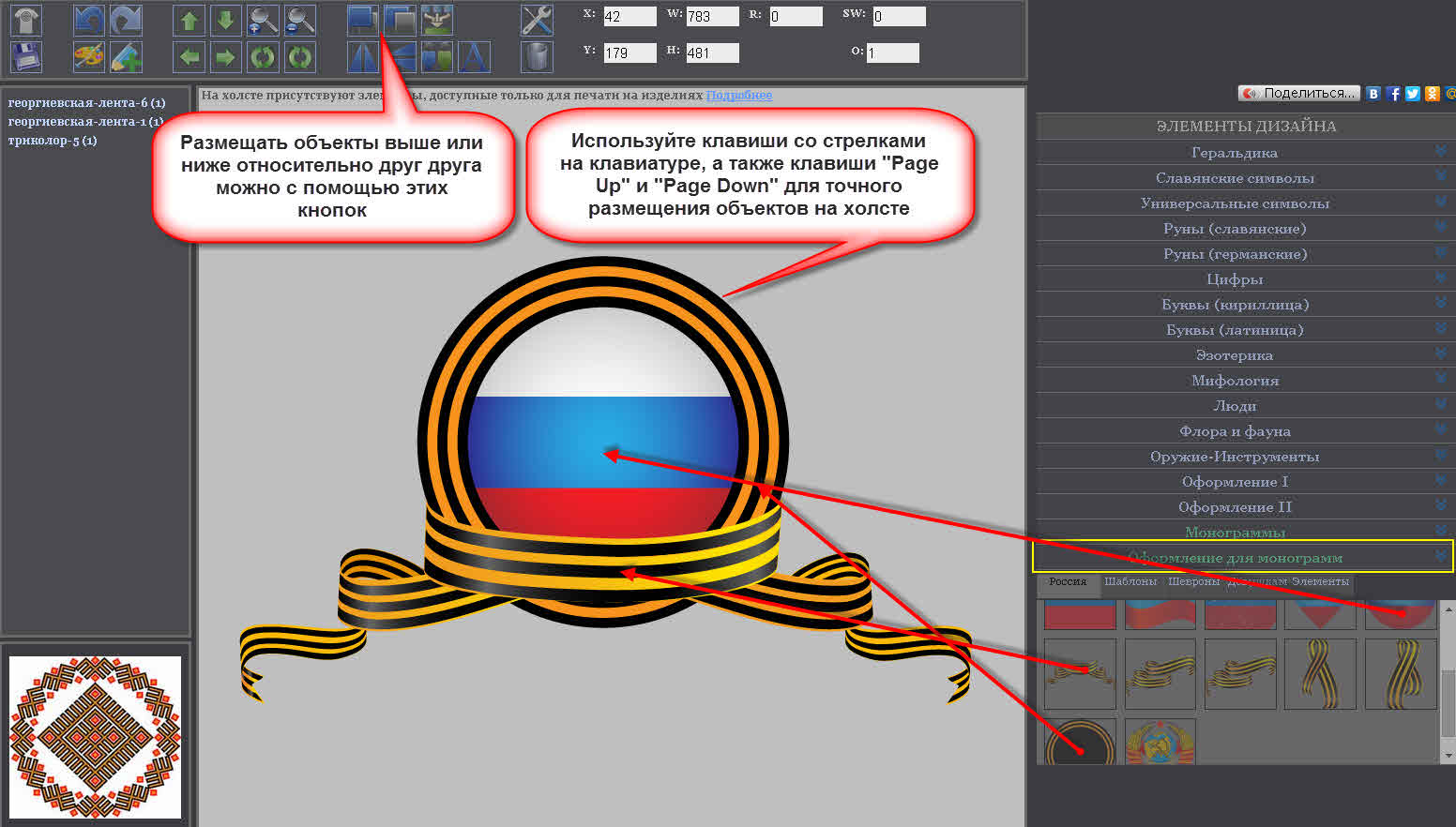
Task: Click the pencil with green plus icon
Action: pyautogui.click(x=126, y=57)
